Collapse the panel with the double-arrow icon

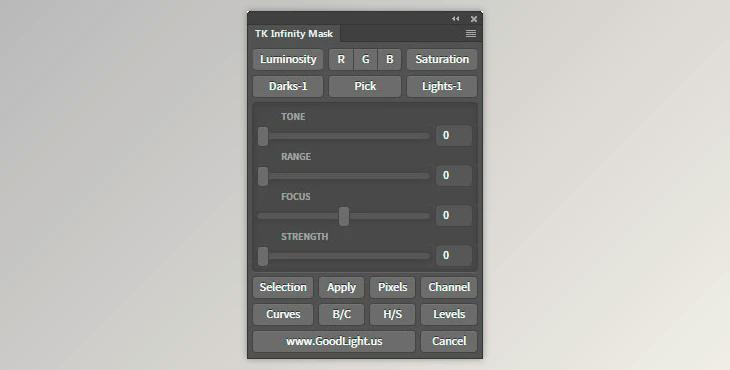[455, 19]
